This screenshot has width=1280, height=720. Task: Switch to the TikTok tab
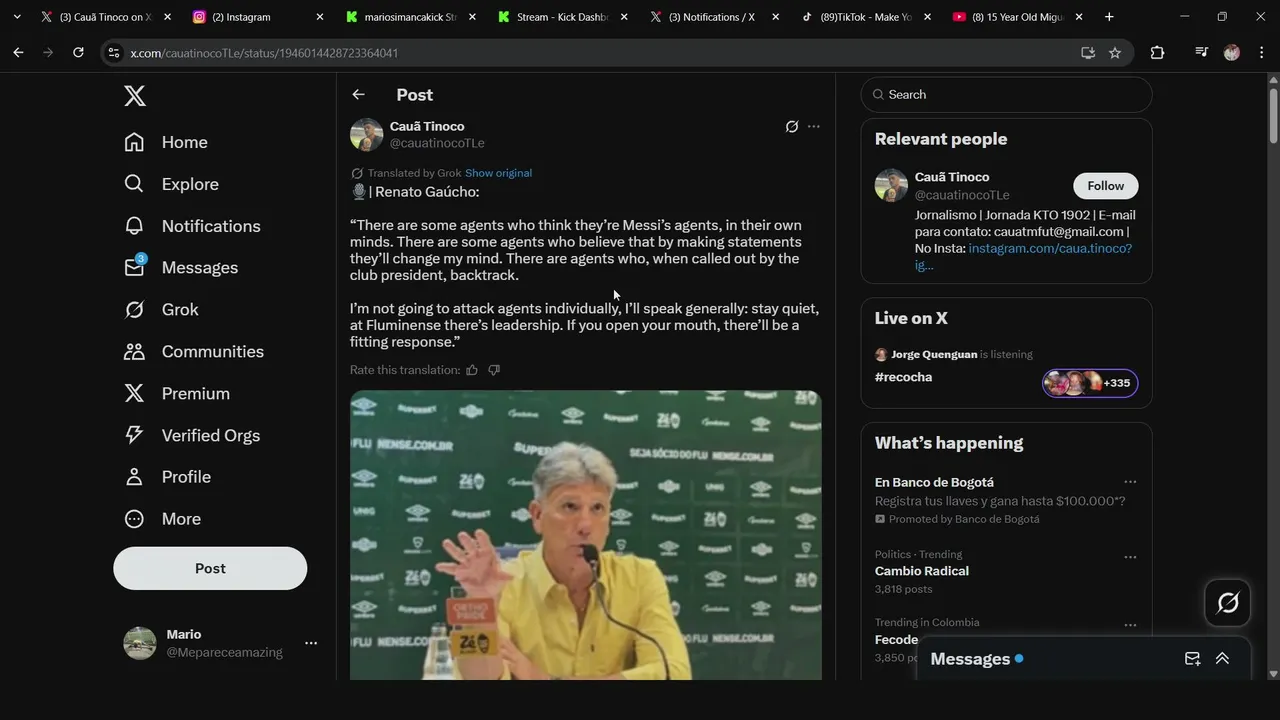(x=866, y=17)
